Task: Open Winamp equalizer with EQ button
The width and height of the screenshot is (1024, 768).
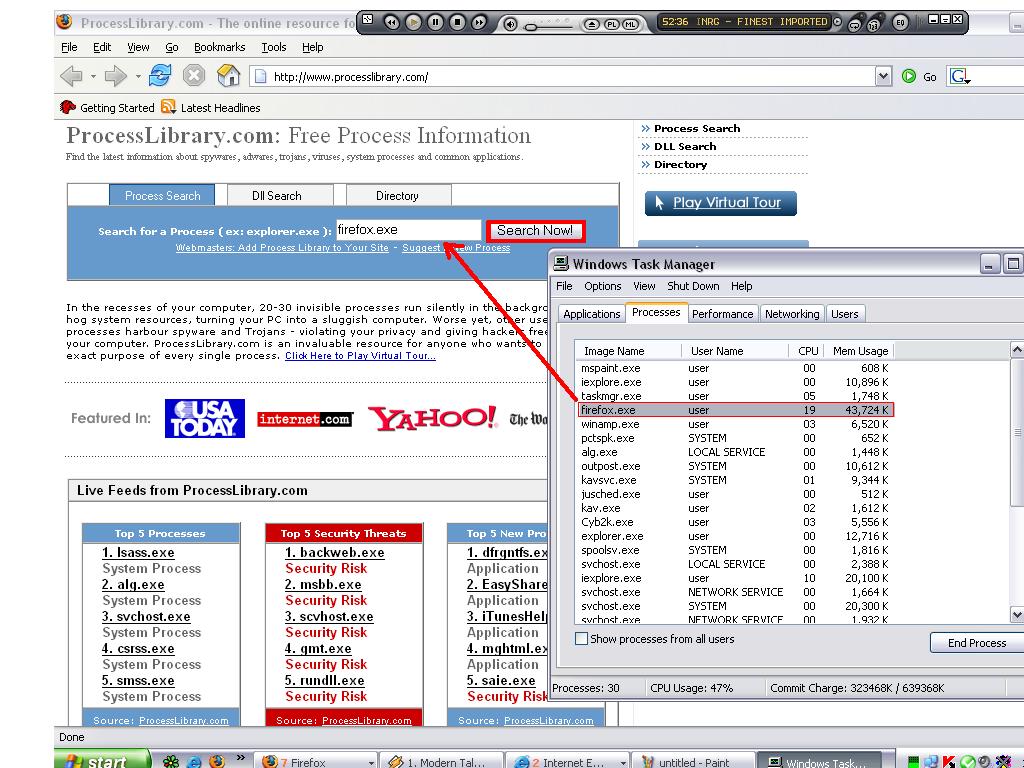Action: pos(901,22)
